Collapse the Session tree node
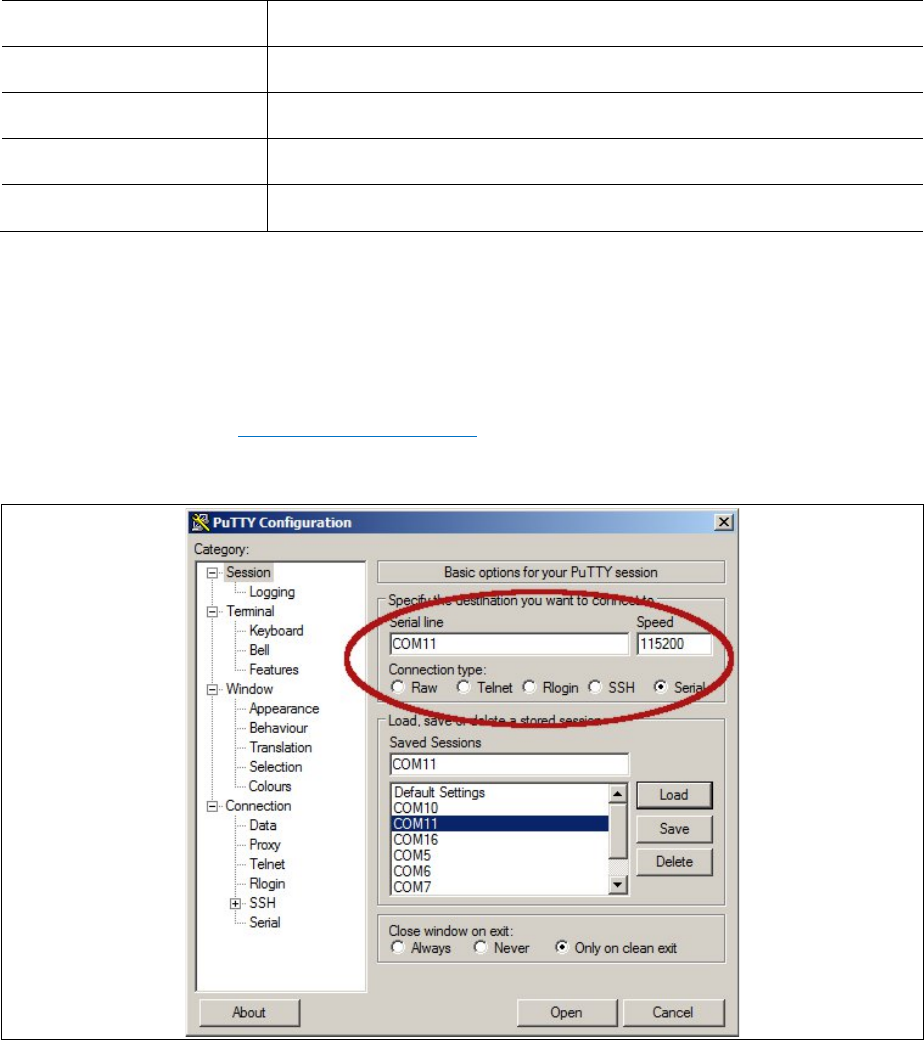 click(x=212, y=573)
